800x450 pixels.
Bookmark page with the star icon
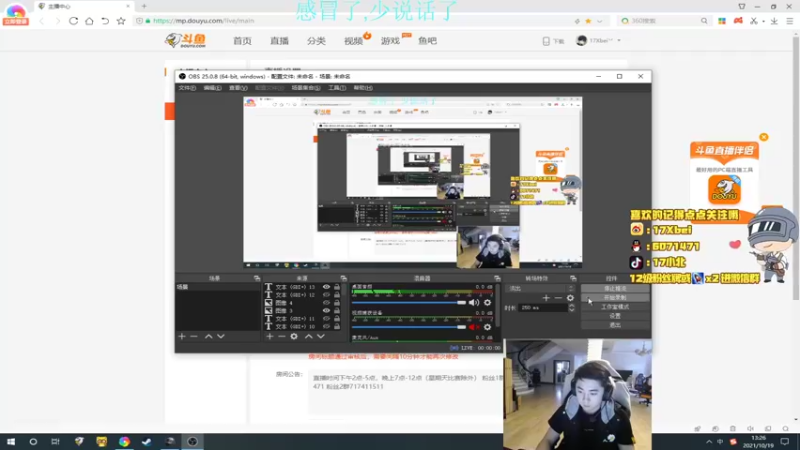coord(121,21)
